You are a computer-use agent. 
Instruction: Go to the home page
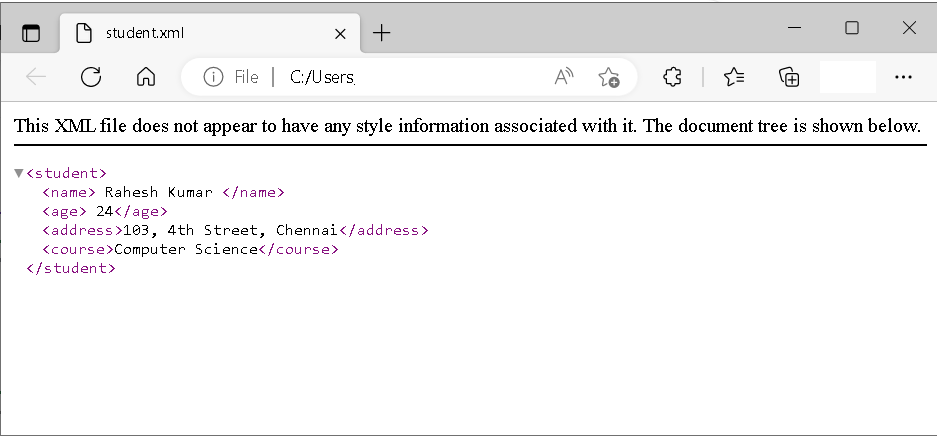pyautogui.click(x=146, y=77)
